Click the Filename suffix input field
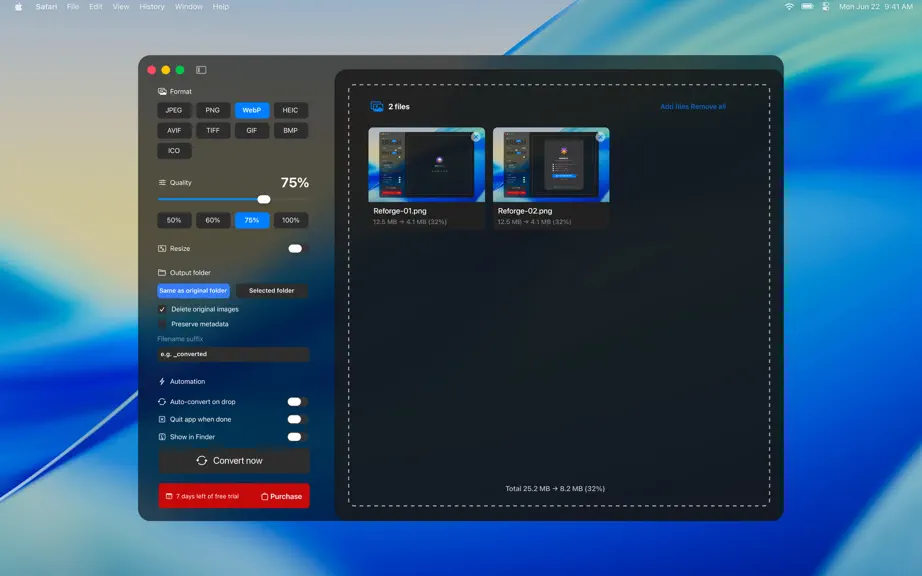922x576 pixels. [x=233, y=354]
